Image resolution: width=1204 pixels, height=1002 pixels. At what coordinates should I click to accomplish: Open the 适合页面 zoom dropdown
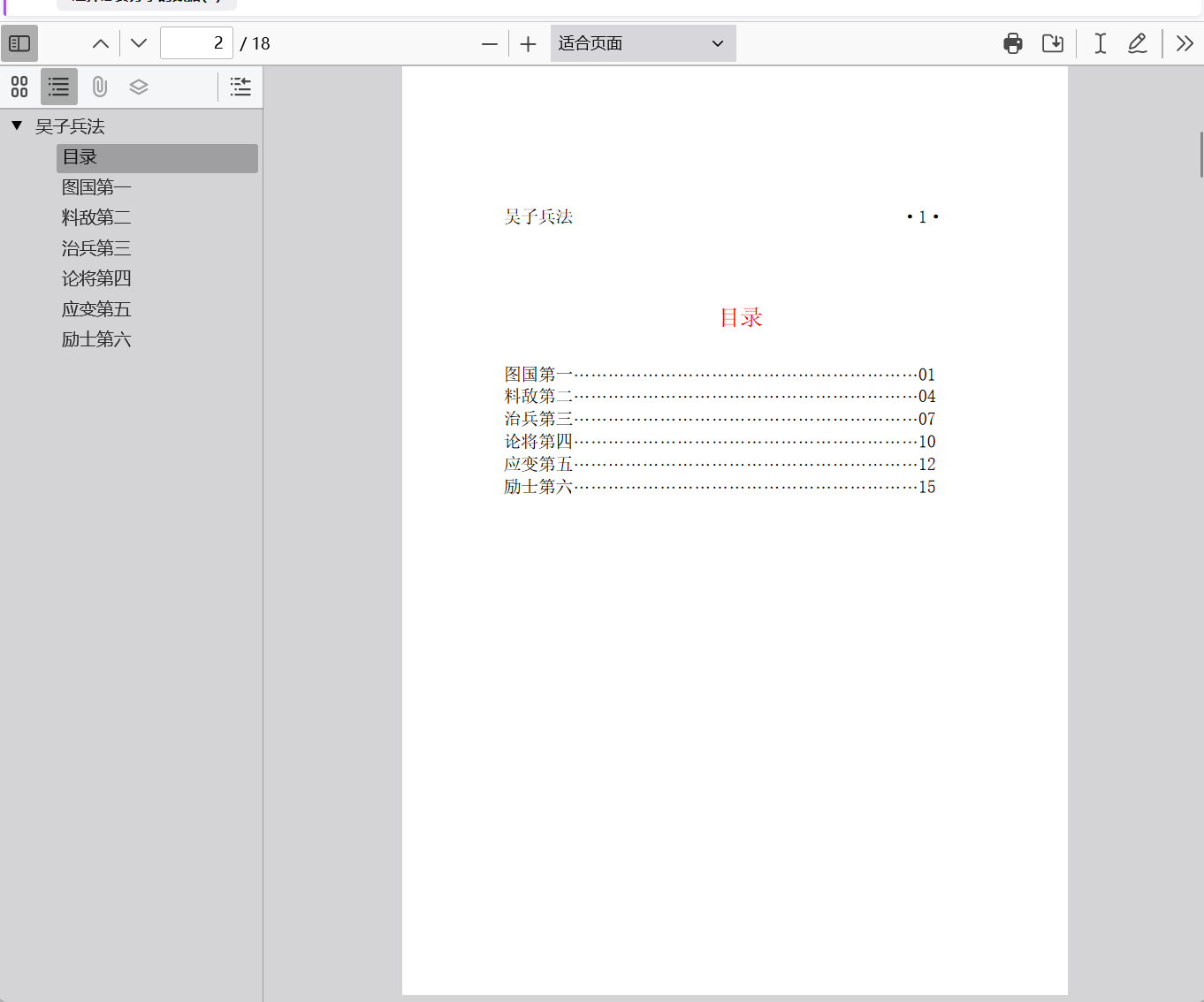[x=644, y=43]
